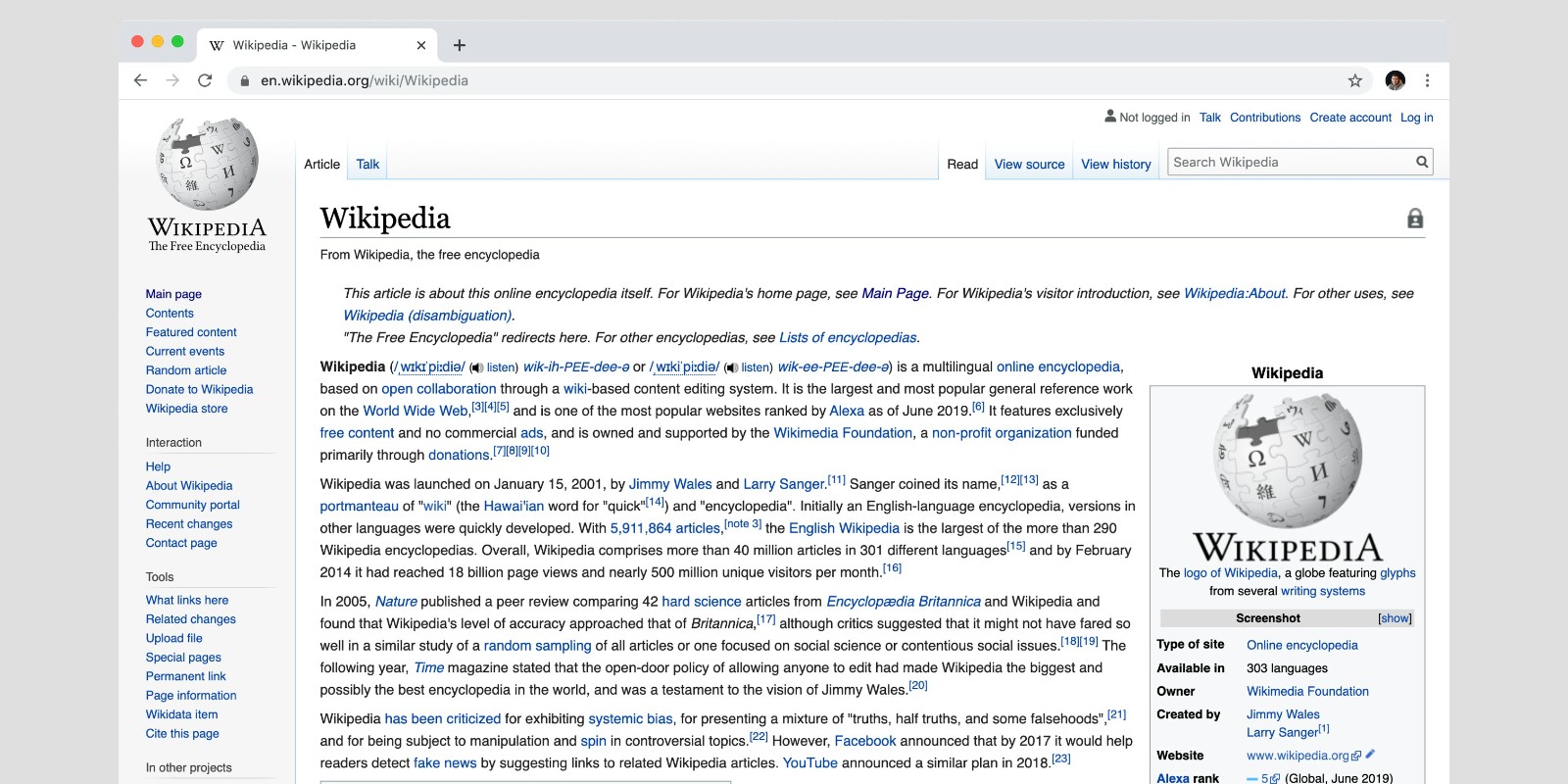Click the search magnifier icon
Screen dimensions: 1568x784
click(x=1421, y=163)
